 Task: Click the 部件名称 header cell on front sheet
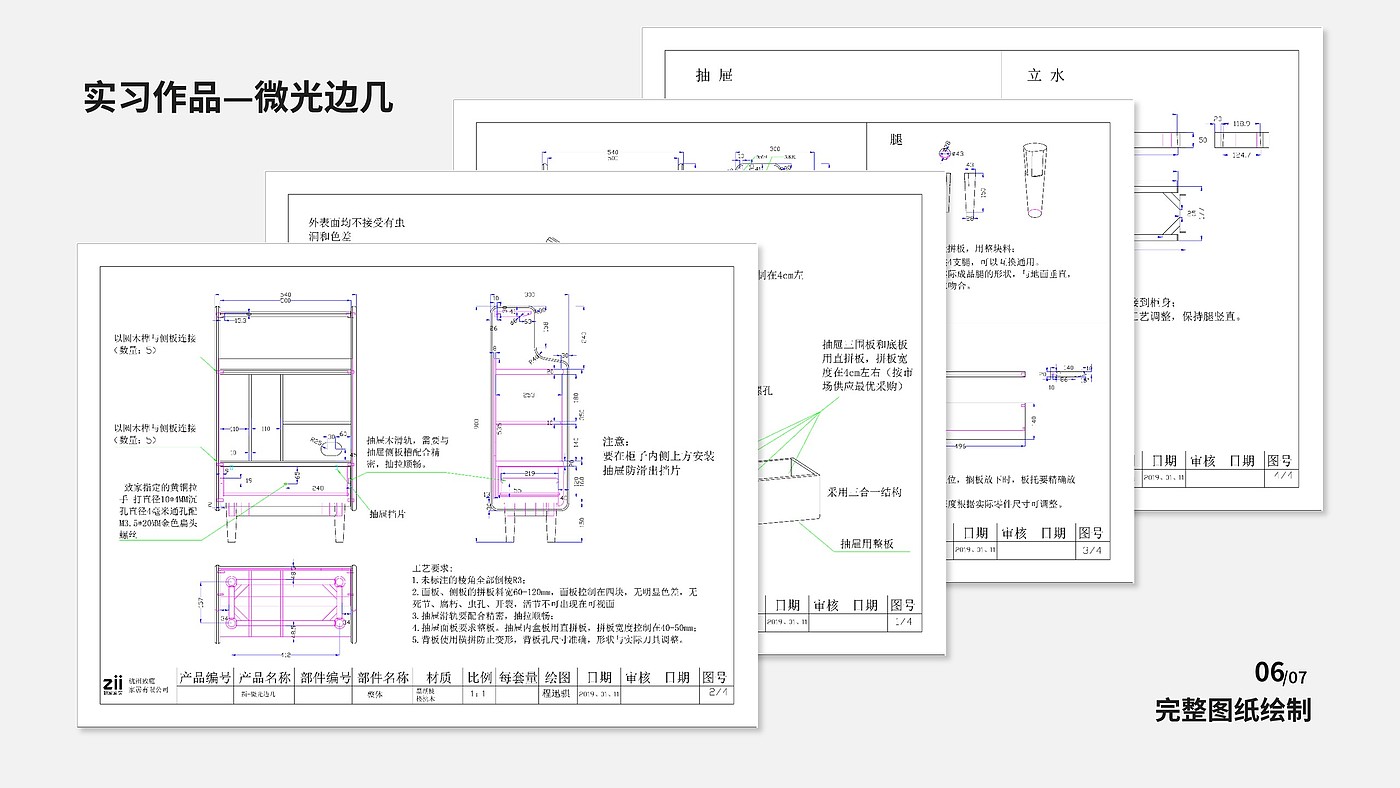[383, 677]
